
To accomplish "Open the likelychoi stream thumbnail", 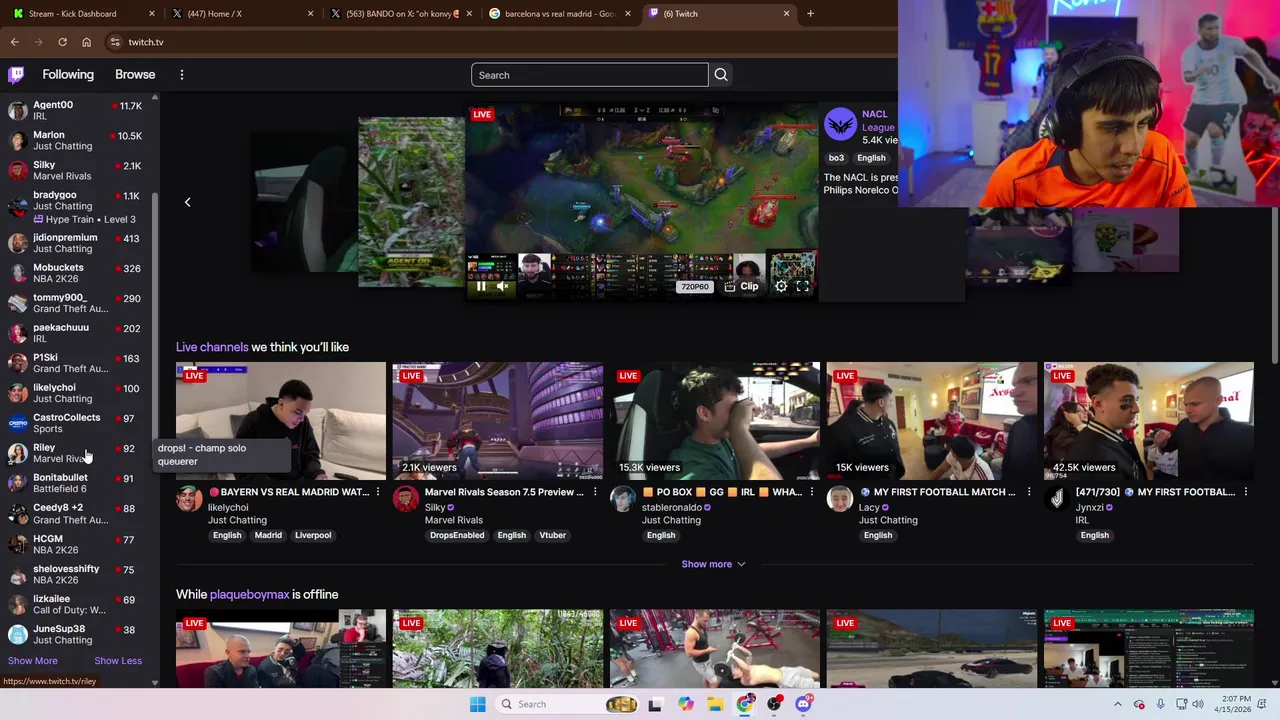I will click(x=281, y=421).
